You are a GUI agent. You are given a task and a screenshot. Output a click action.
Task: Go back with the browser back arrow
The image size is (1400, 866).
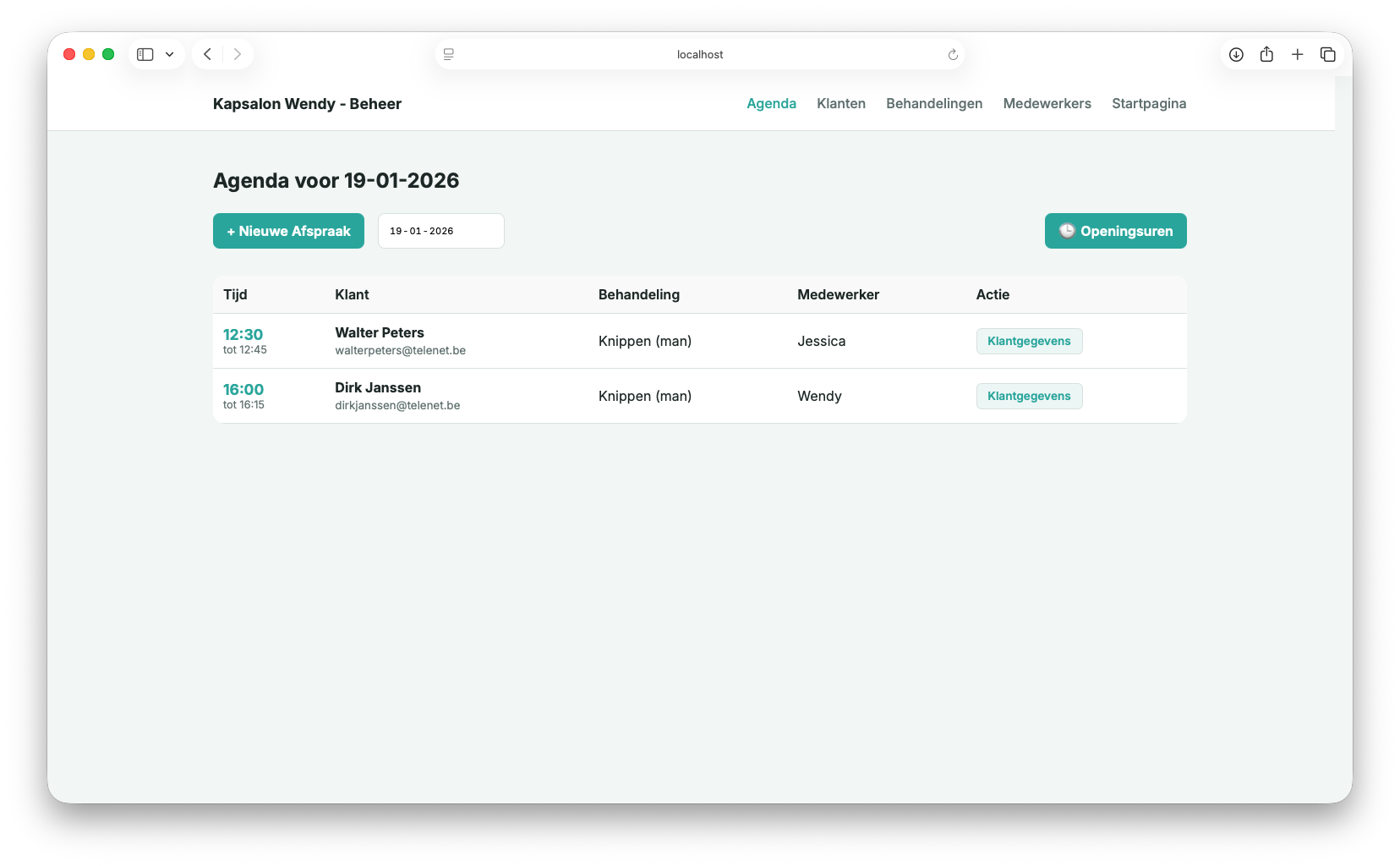coord(207,54)
